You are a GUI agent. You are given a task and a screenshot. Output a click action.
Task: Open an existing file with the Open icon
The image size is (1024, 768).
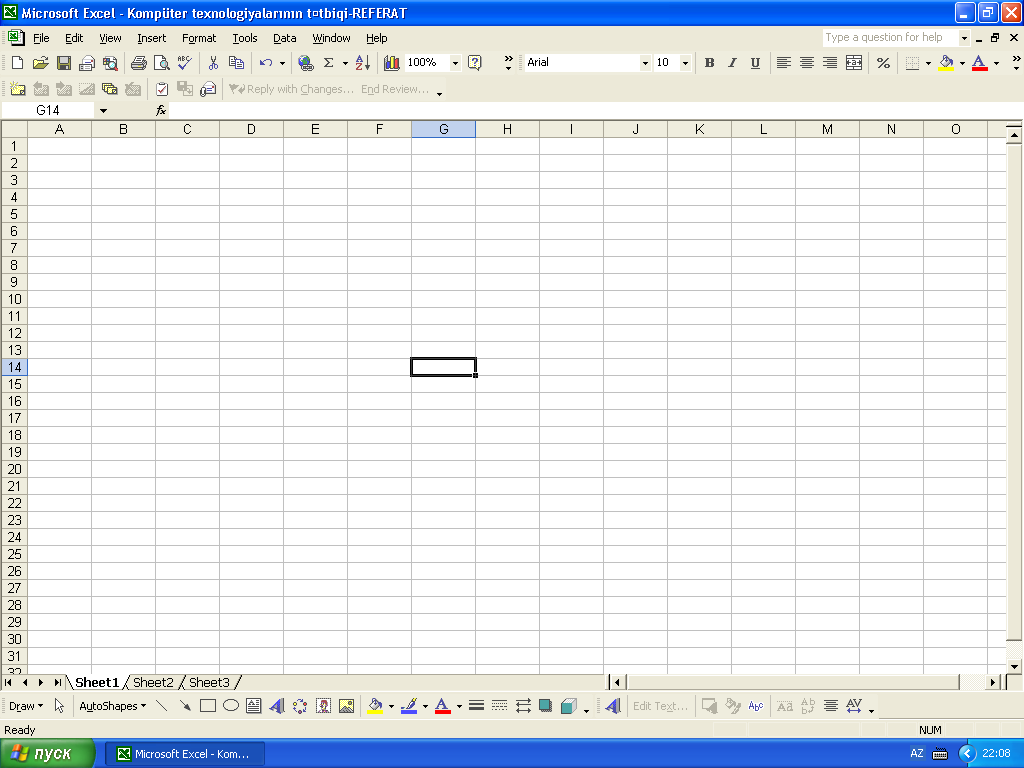pos(40,63)
